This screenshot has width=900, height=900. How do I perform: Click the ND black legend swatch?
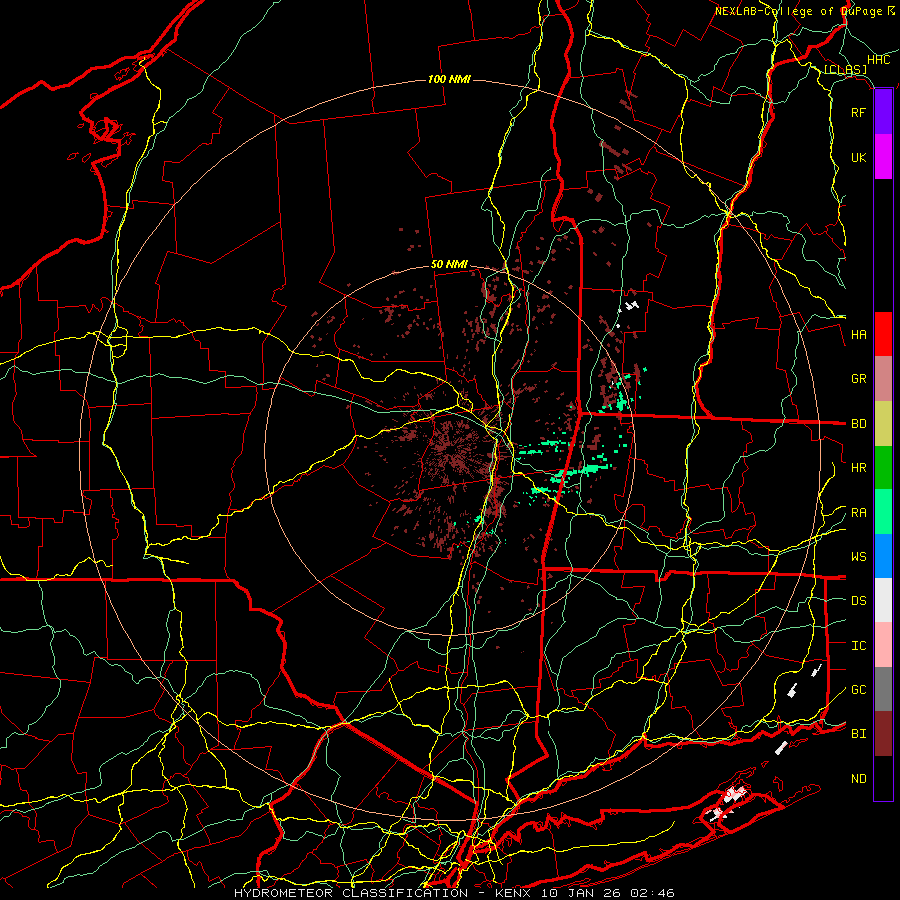point(883,778)
